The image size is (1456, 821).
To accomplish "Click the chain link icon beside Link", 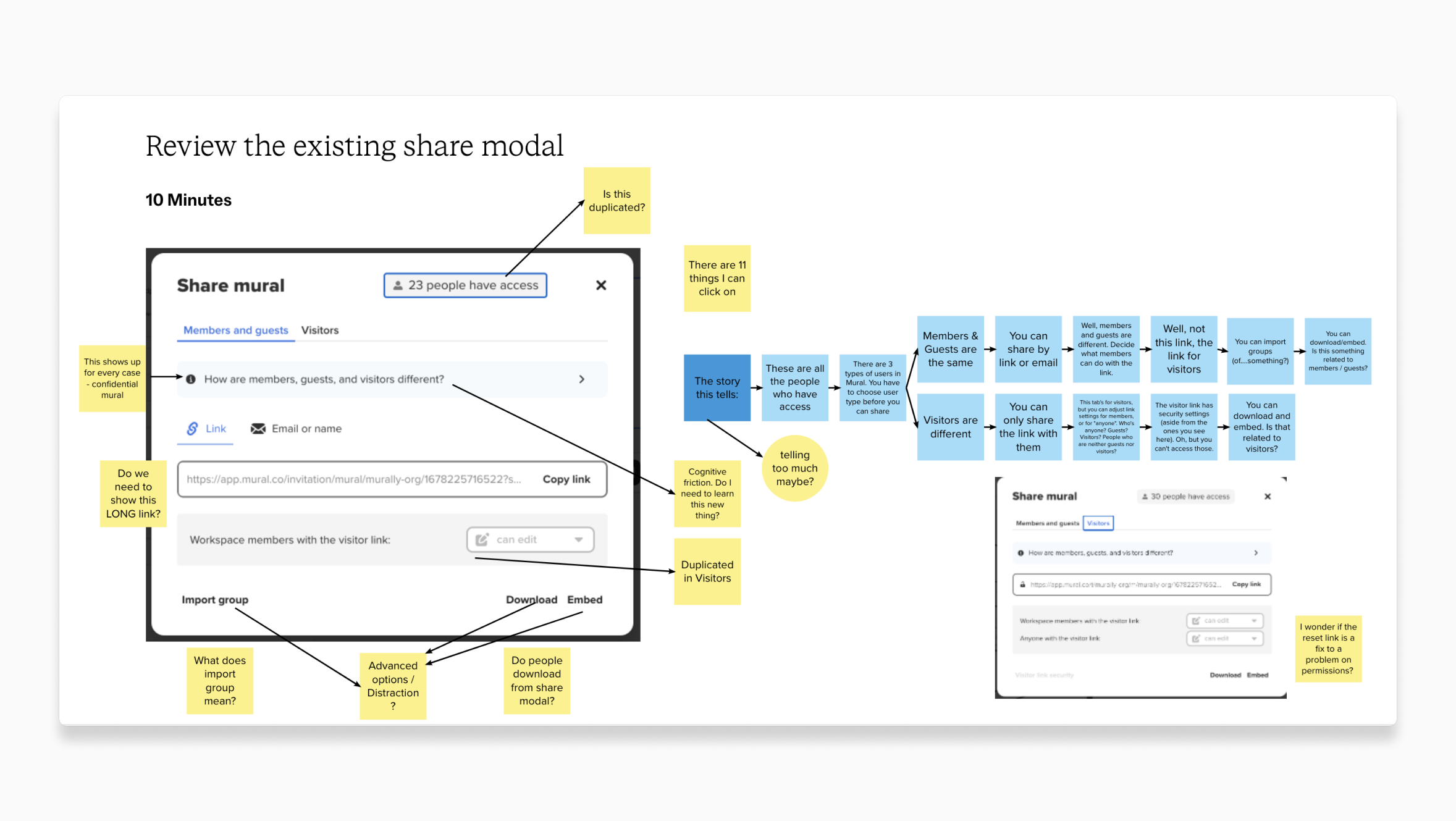I will (x=193, y=429).
